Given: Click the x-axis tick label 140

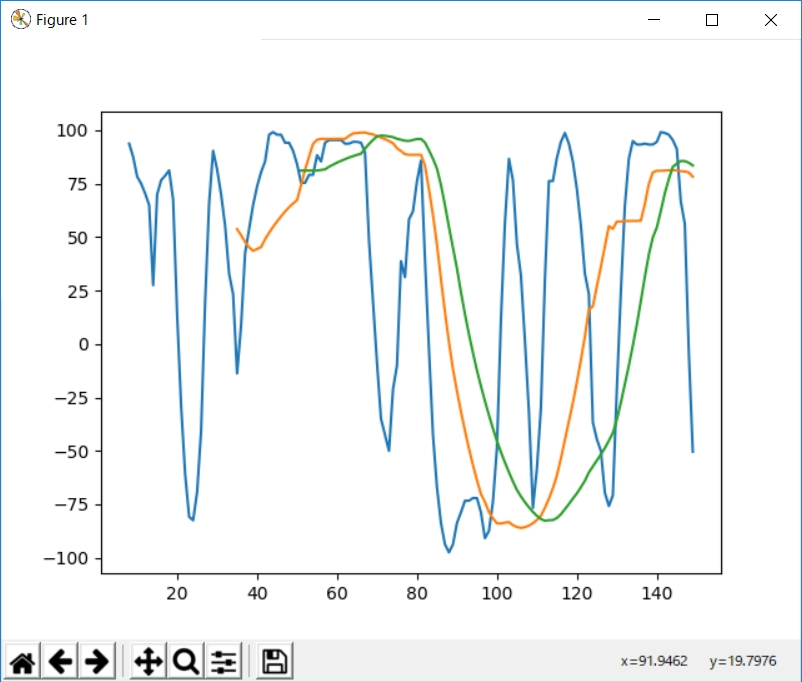Looking at the screenshot, I should pos(657,591).
